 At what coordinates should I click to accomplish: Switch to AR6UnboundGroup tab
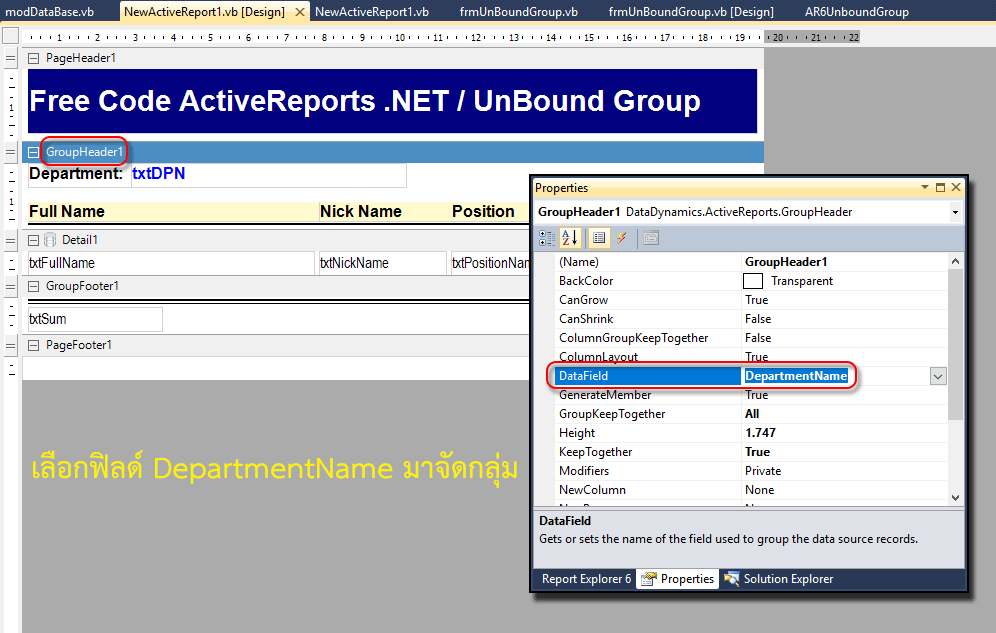(856, 11)
